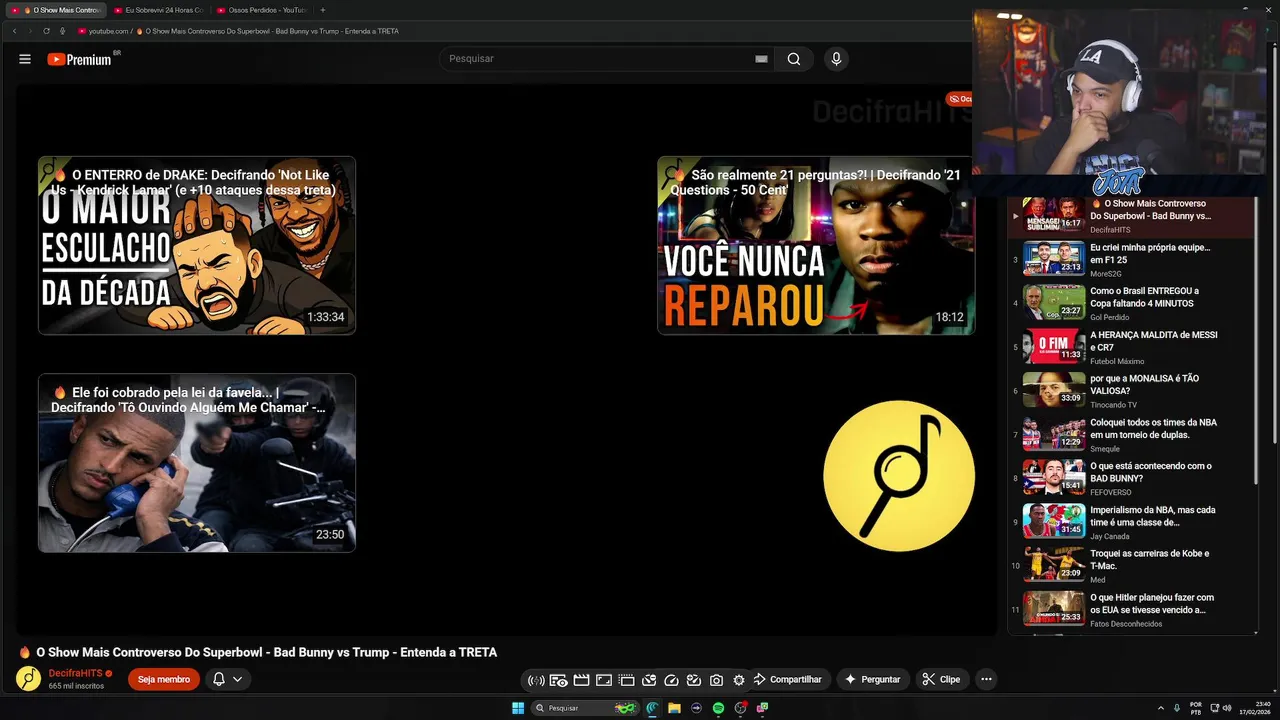Switch to 'Eu Sobrevivi 24 Horas' tab
The width and height of the screenshot is (1280, 720).
tap(158, 10)
